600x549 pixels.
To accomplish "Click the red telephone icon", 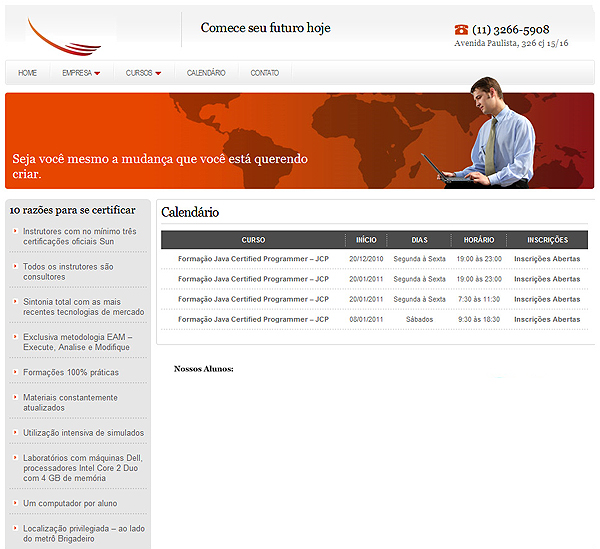I will click(461, 29).
